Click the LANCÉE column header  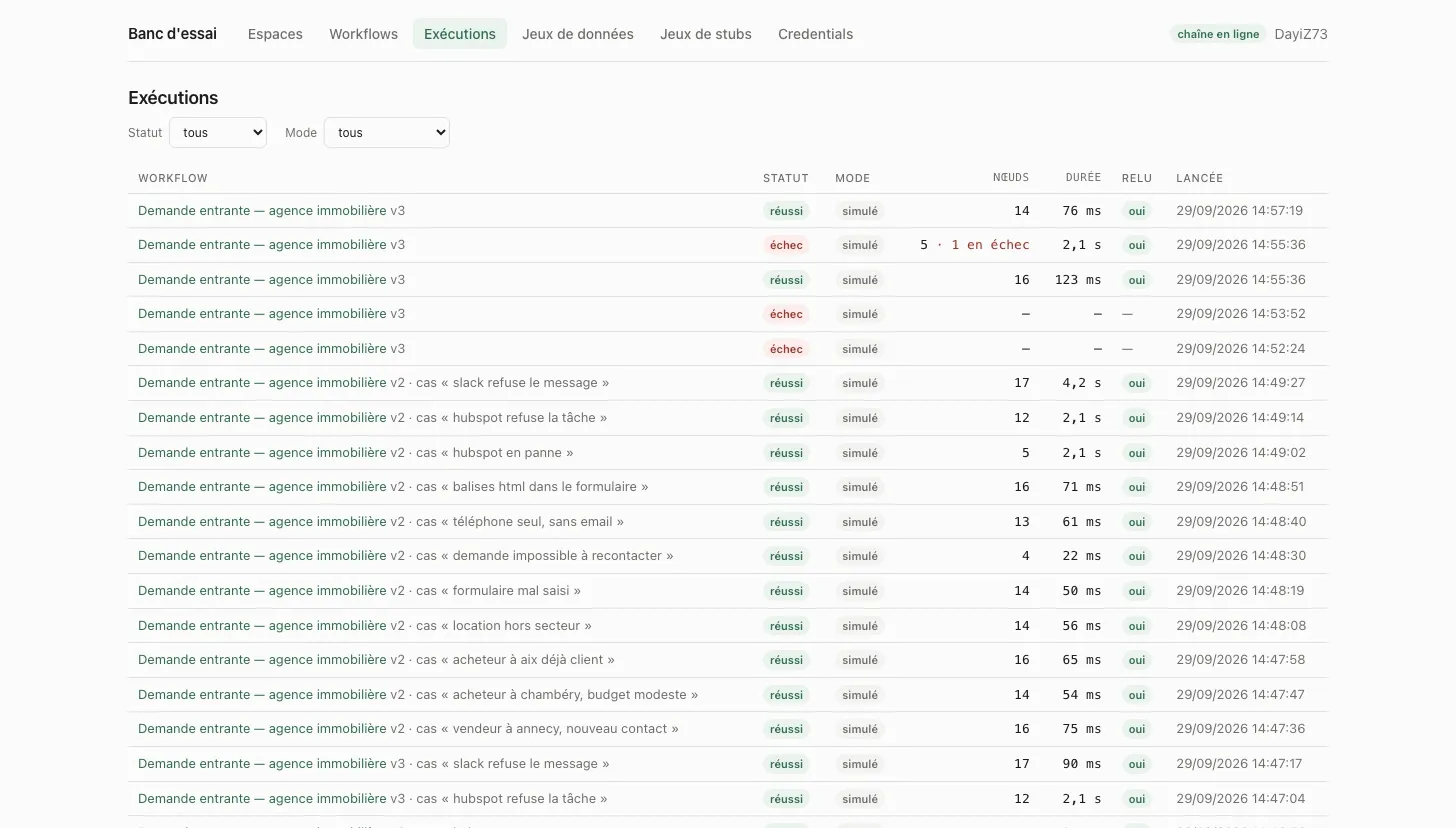(1200, 178)
